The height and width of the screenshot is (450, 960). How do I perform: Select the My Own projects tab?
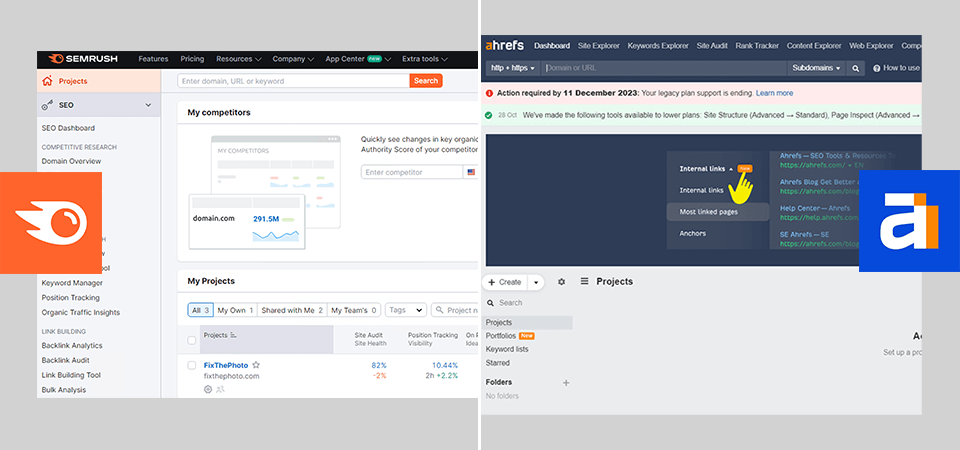[x=235, y=310]
